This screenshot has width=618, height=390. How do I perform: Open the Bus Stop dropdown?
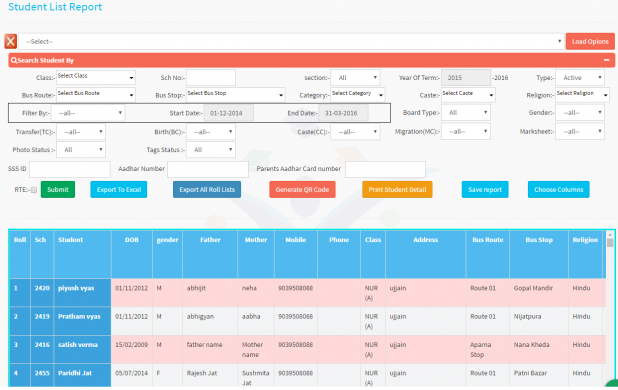235,95
